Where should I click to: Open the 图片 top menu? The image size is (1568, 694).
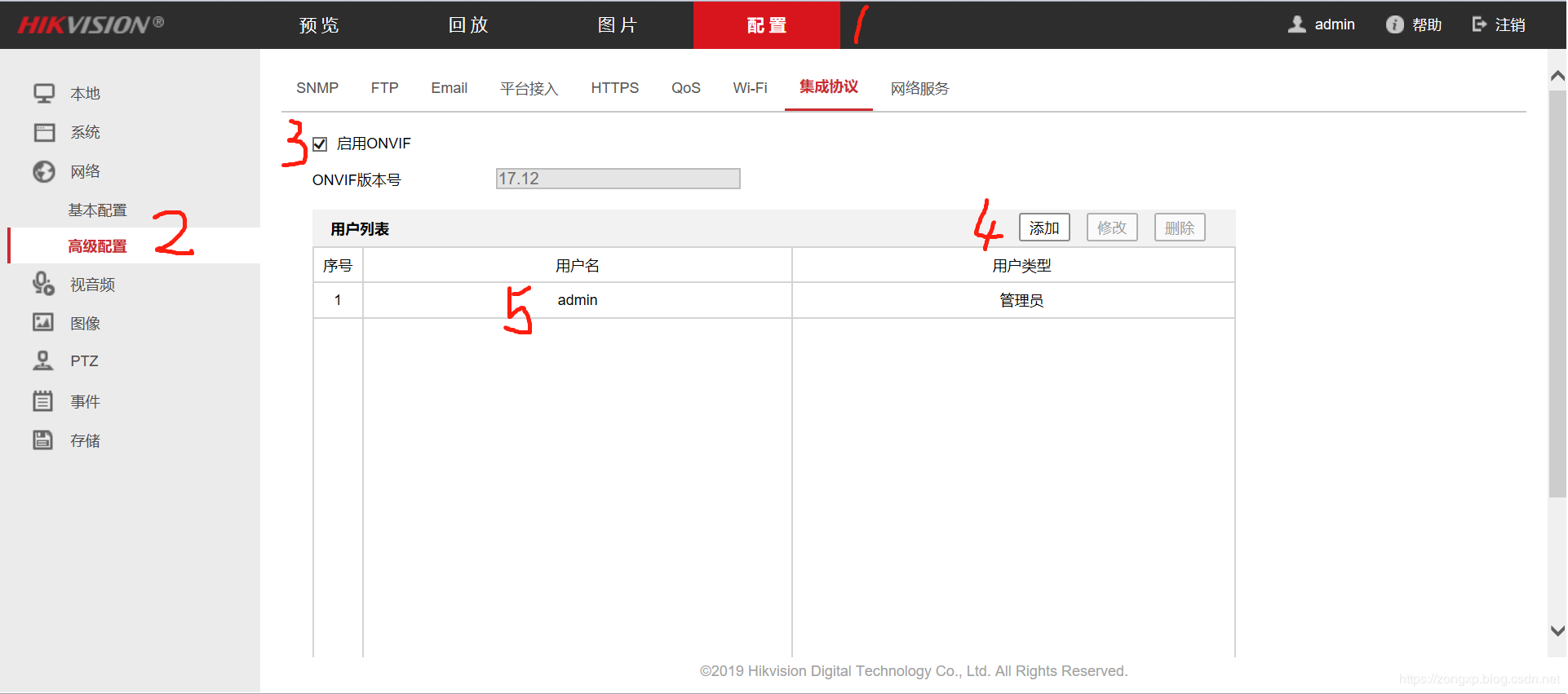618,25
